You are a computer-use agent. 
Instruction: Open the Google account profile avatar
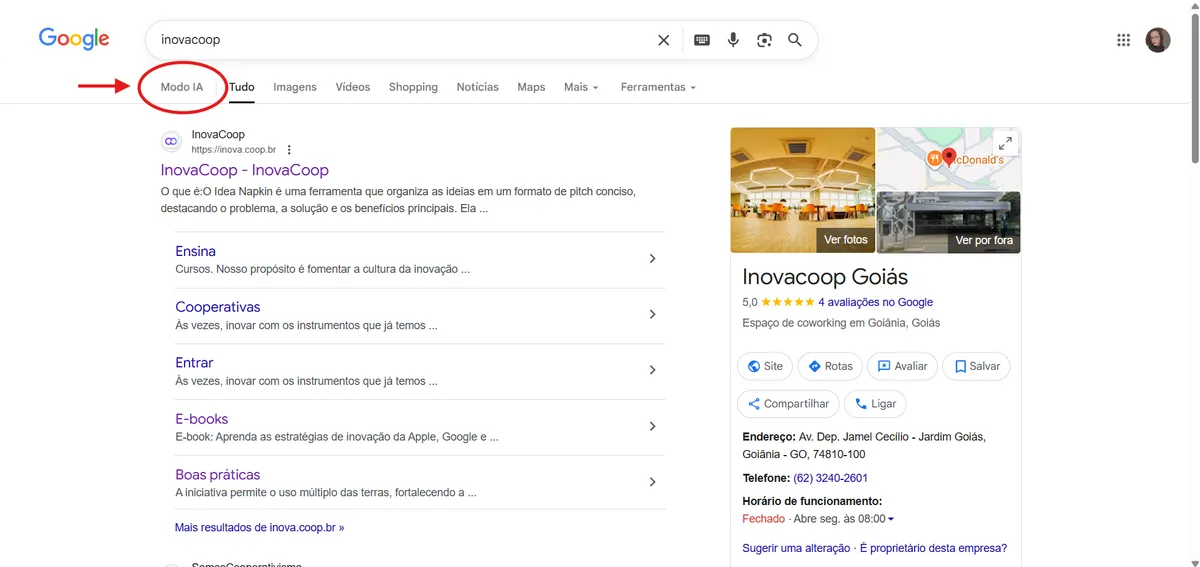tap(1157, 40)
